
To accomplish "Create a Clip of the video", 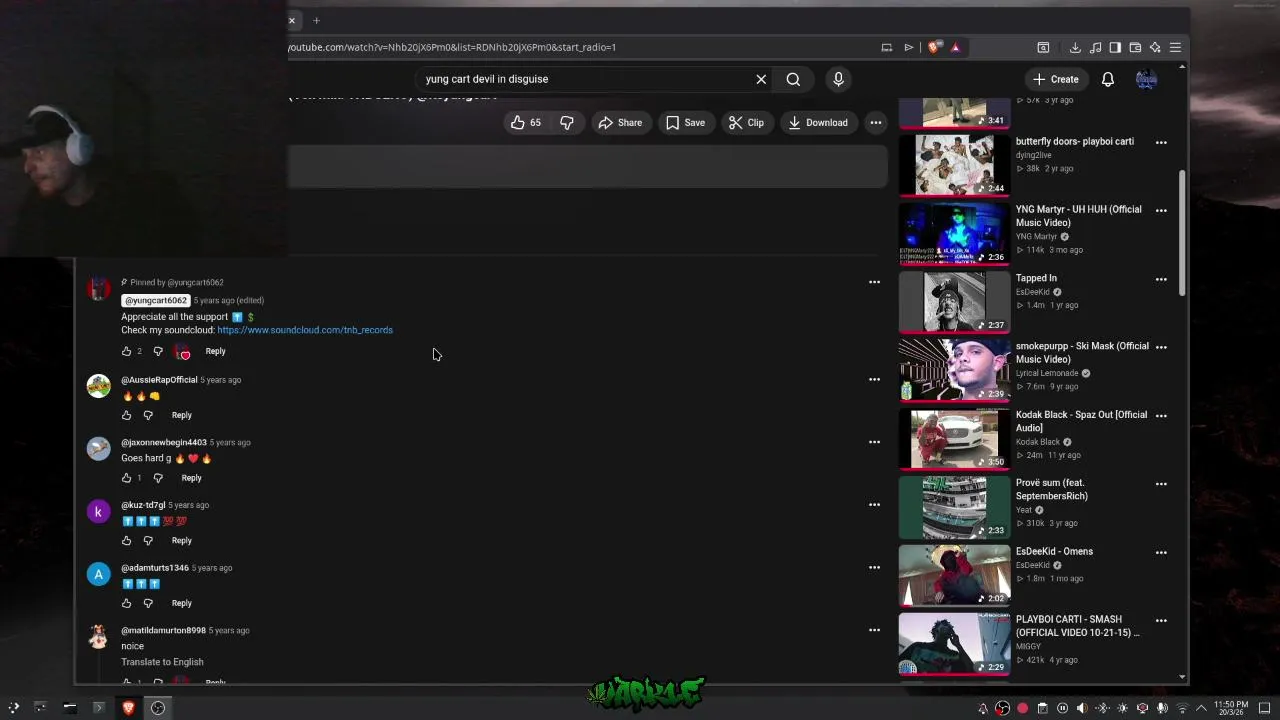I will pyautogui.click(x=746, y=122).
